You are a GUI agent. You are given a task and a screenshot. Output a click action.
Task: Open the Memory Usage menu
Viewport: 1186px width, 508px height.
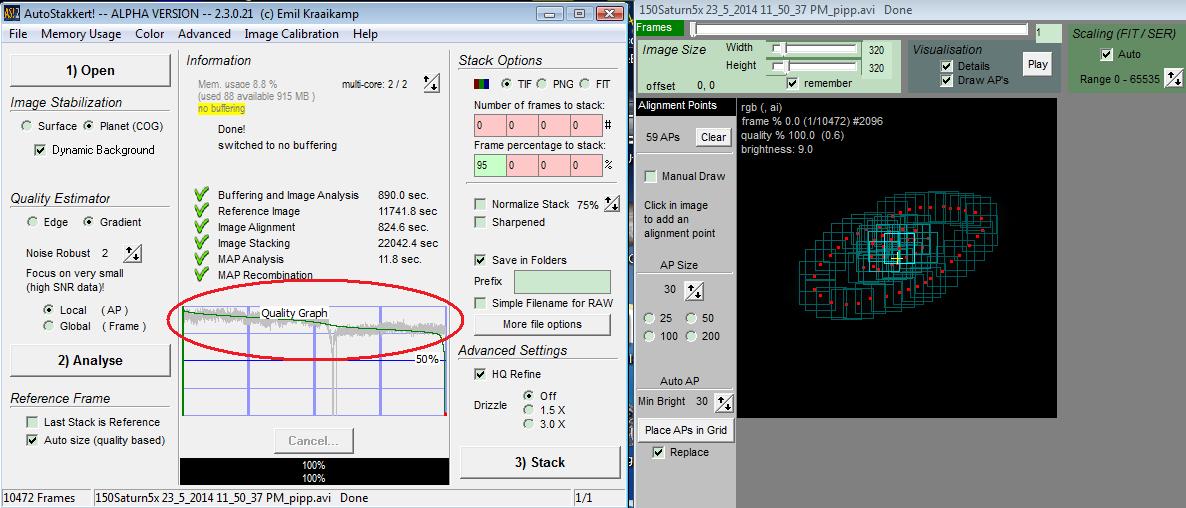click(x=81, y=34)
